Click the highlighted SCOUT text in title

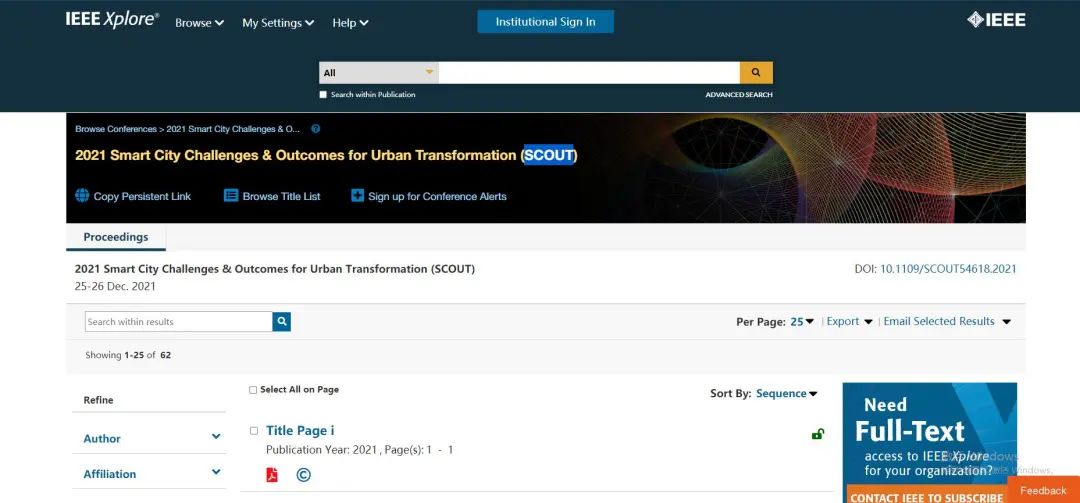click(549, 155)
